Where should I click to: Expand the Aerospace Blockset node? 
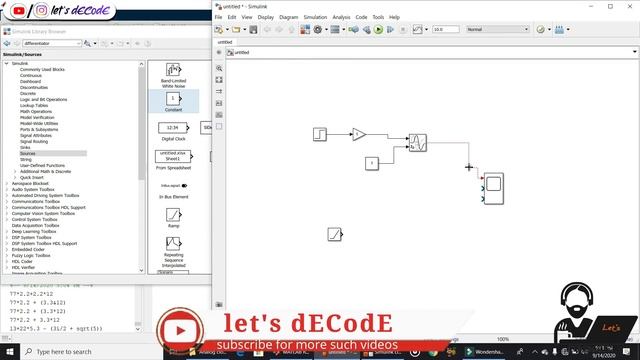pyautogui.click(x=6, y=184)
